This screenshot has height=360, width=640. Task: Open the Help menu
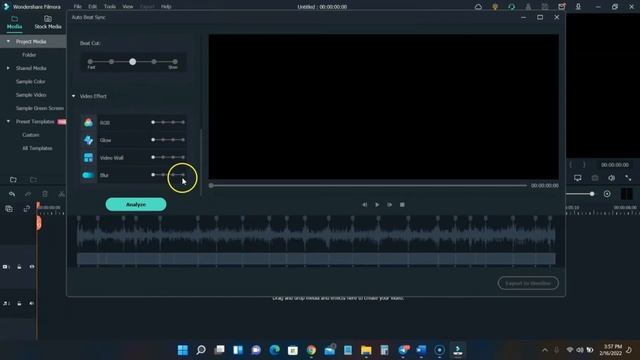[x=166, y=7]
